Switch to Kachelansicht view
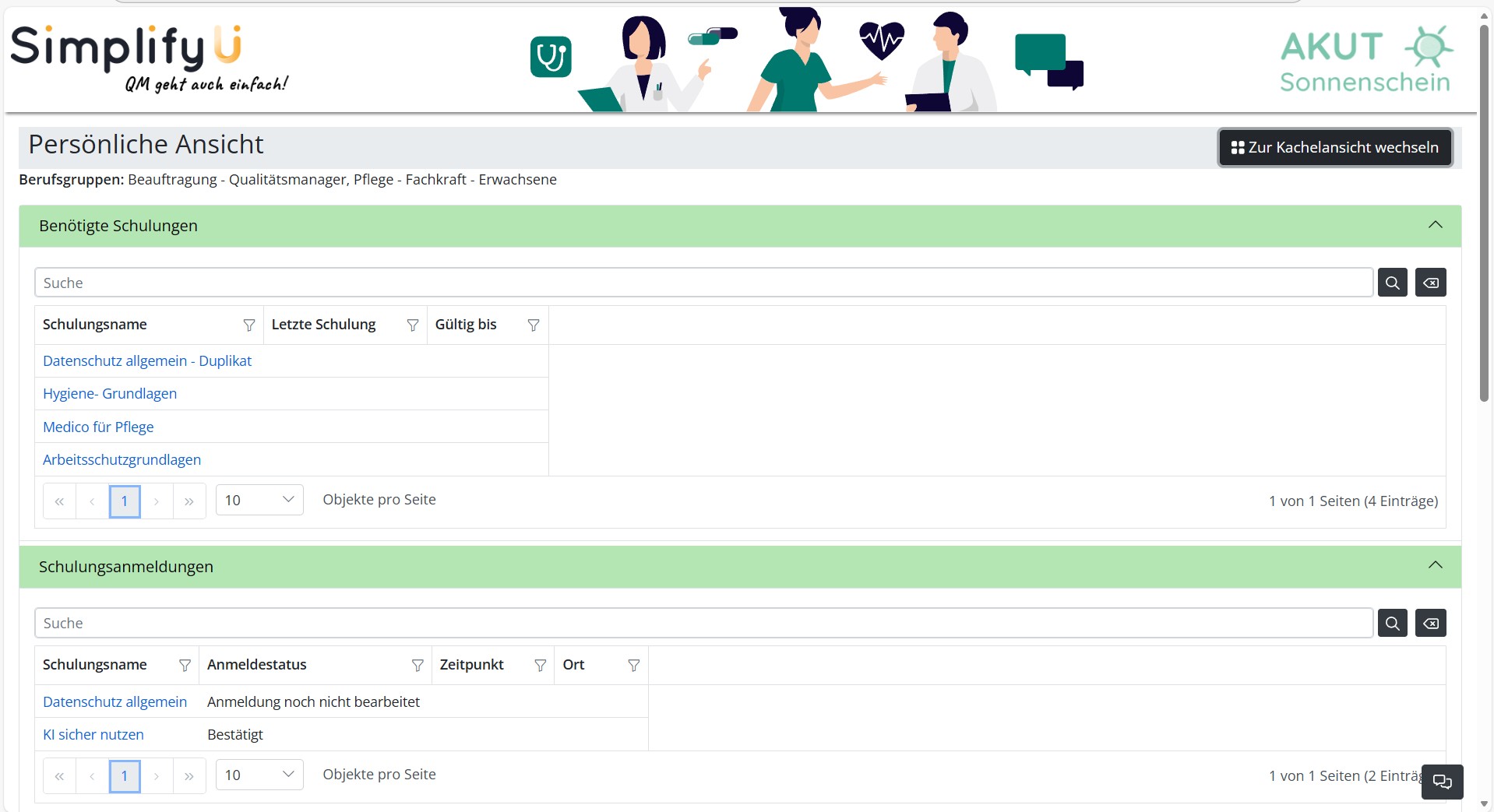Image resolution: width=1494 pixels, height=812 pixels. click(x=1334, y=147)
